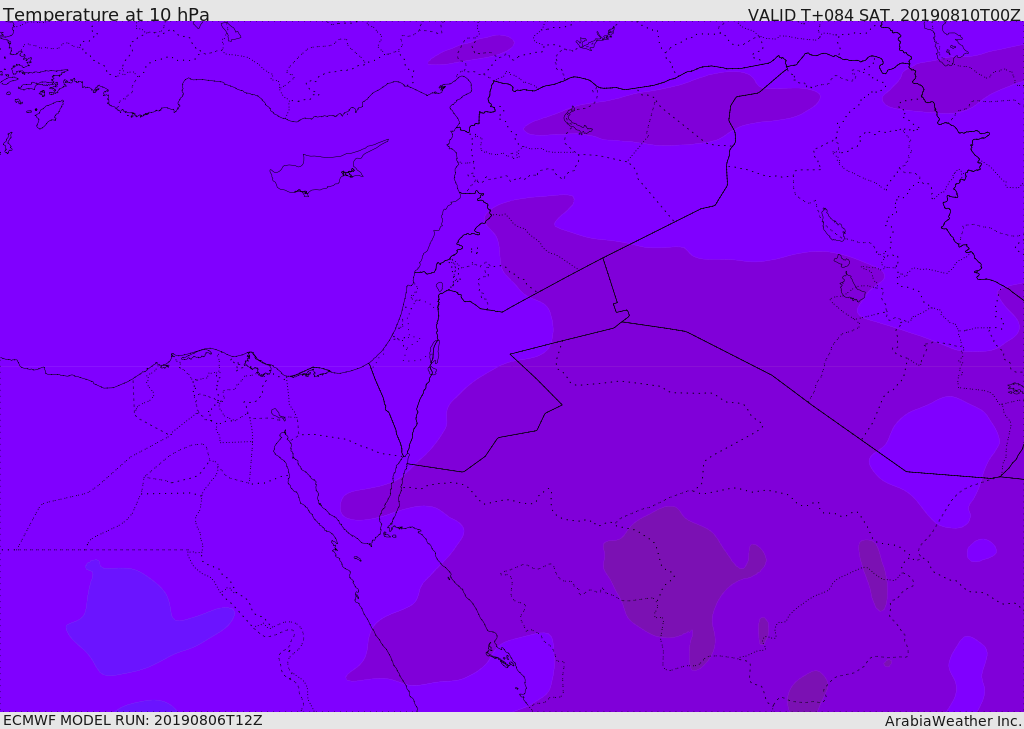Click the "ArabiaWeather Inc." credit text
Image resolution: width=1024 pixels, height=729 pixels.
pos(952,721)
